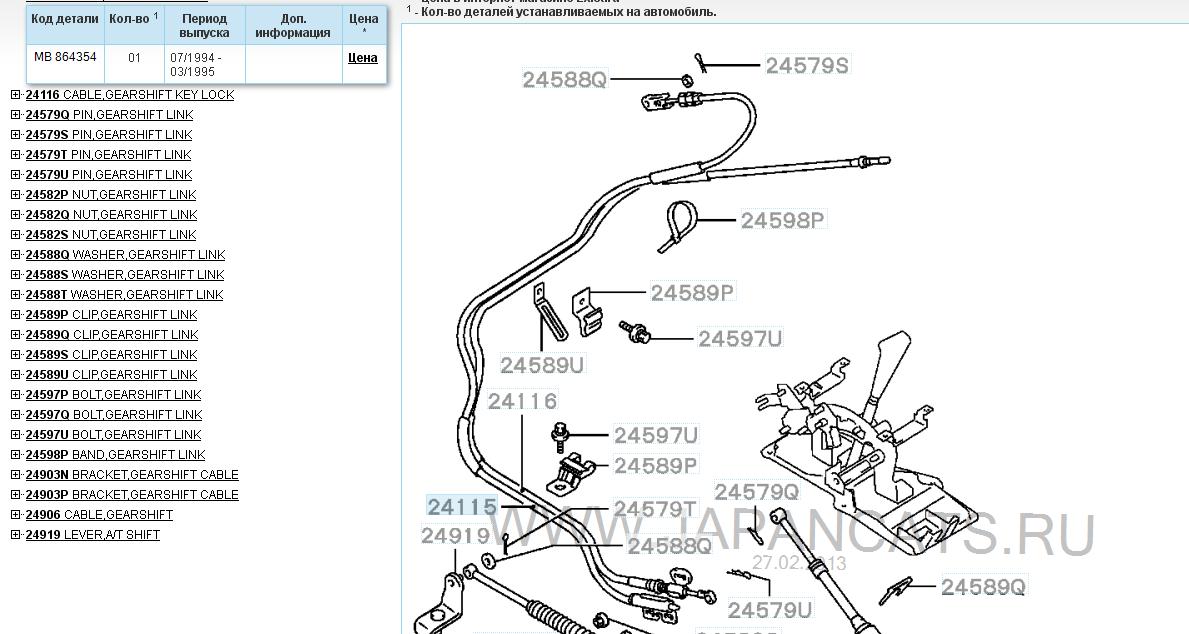1189x634 pixels.
Task: Select diagram callout 24579T
Action: [655, 508]
